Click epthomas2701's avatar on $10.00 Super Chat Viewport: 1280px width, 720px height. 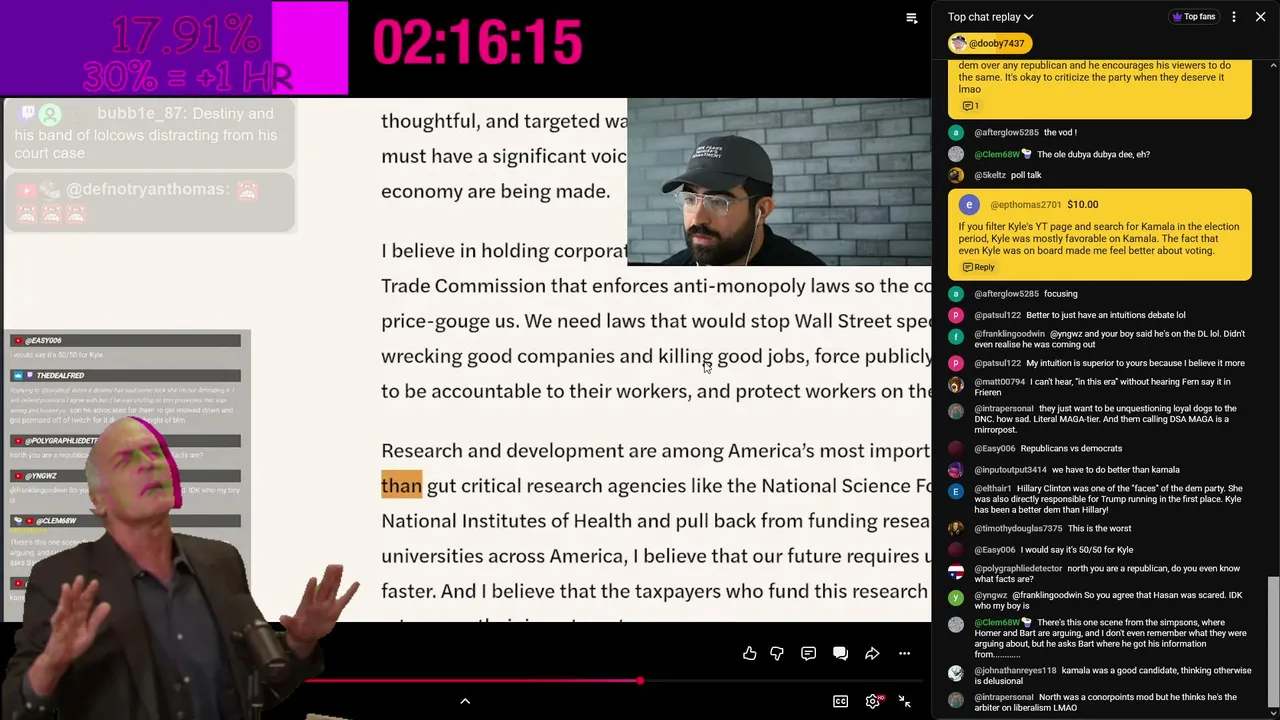[x=969, y=205]
